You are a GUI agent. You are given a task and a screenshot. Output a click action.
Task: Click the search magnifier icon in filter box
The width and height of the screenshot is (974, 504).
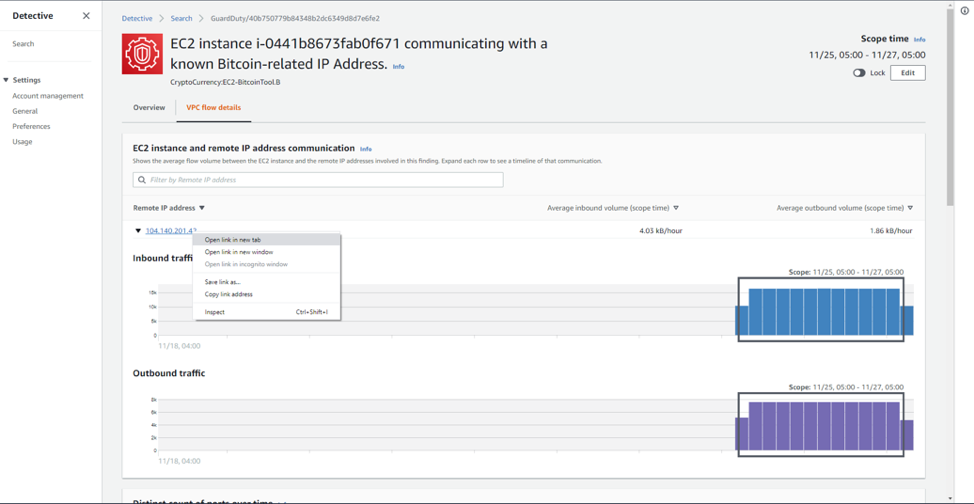click(141, 180)
